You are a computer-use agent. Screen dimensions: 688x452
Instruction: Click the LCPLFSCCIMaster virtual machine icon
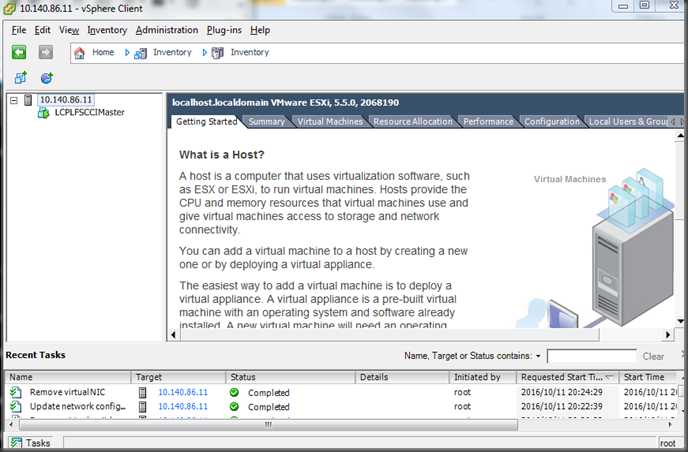(43, 113)
